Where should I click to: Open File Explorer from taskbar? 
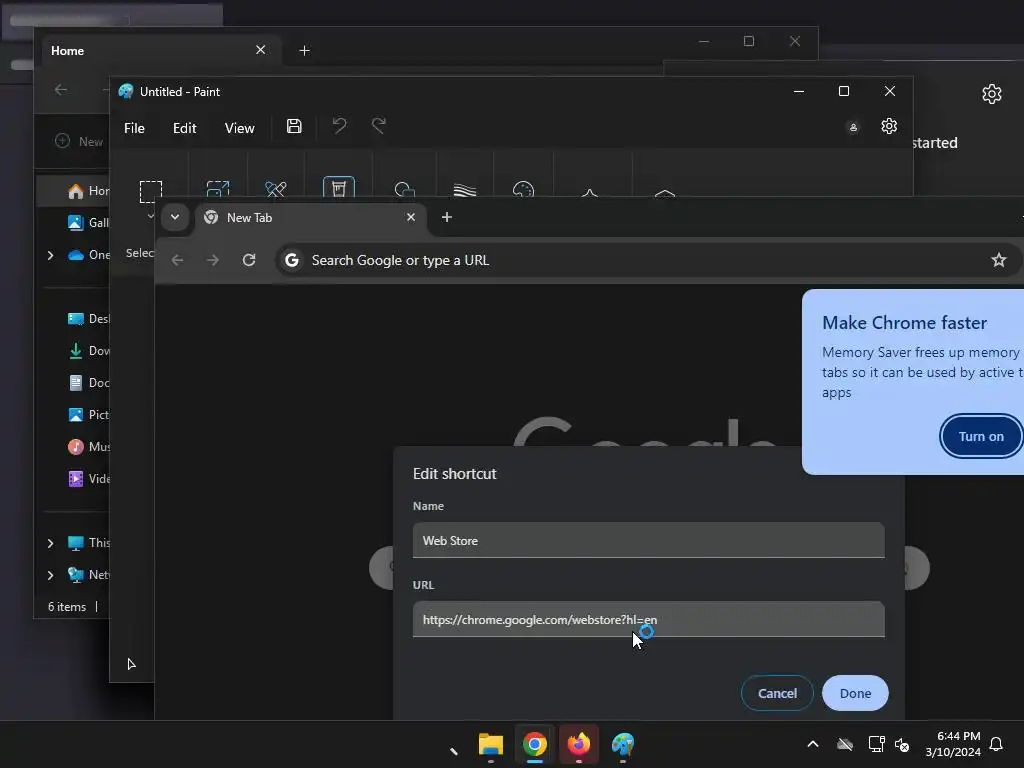pyautogui.click(x=490, y=744)
